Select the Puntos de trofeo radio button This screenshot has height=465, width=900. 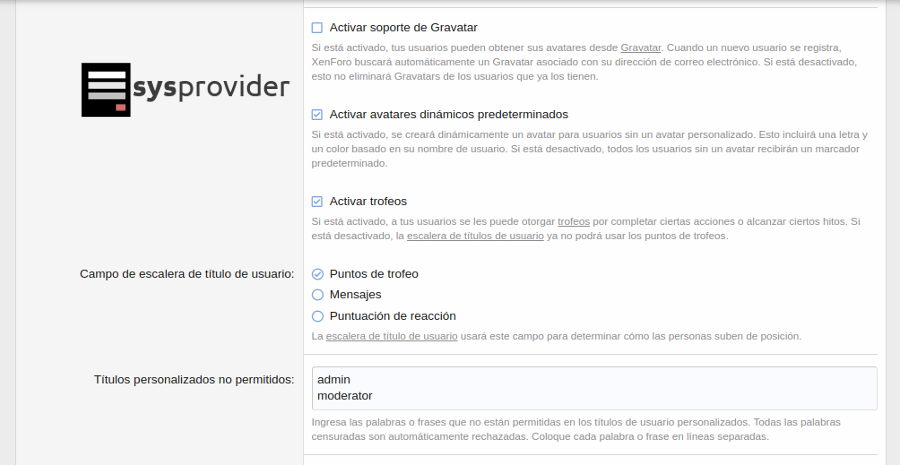pos(318,274)
